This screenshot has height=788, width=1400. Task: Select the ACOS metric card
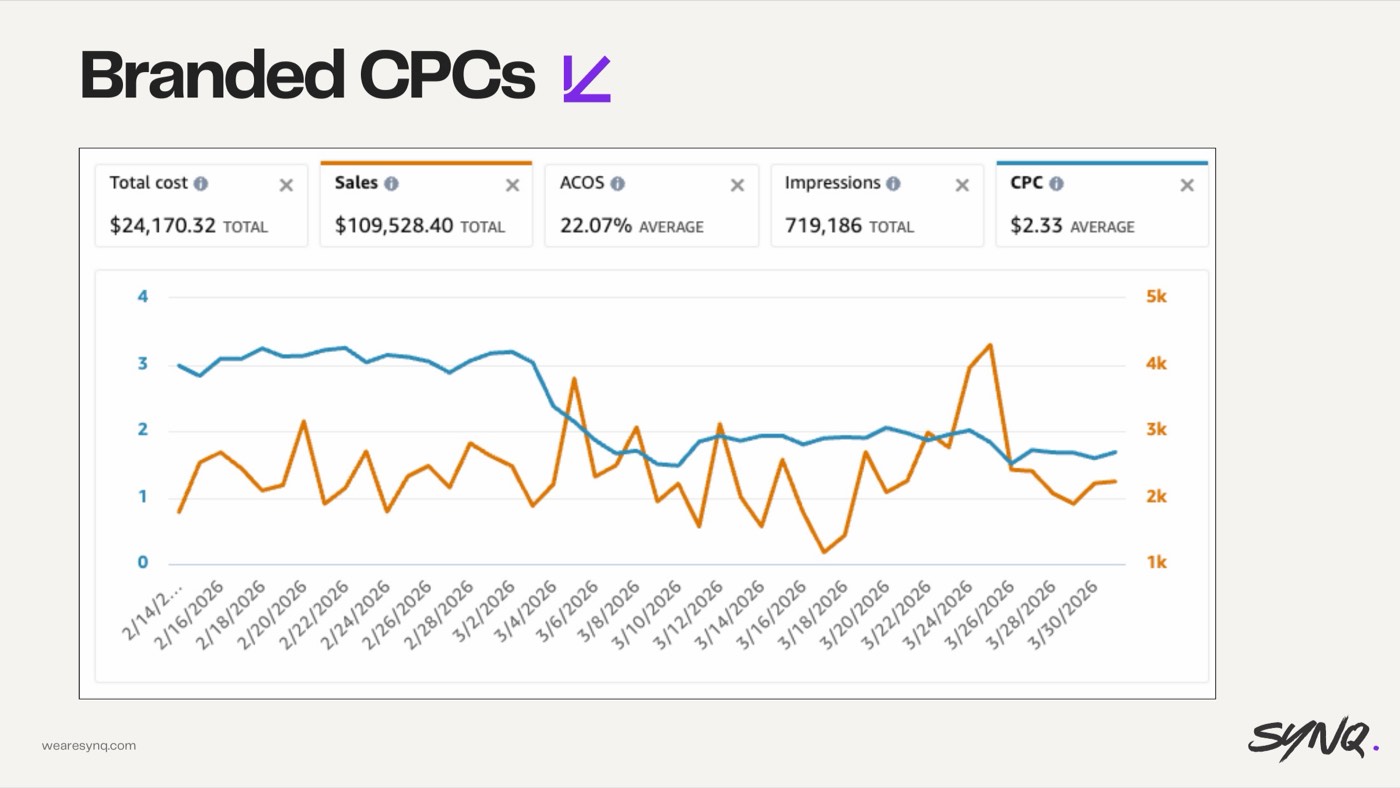651,205
